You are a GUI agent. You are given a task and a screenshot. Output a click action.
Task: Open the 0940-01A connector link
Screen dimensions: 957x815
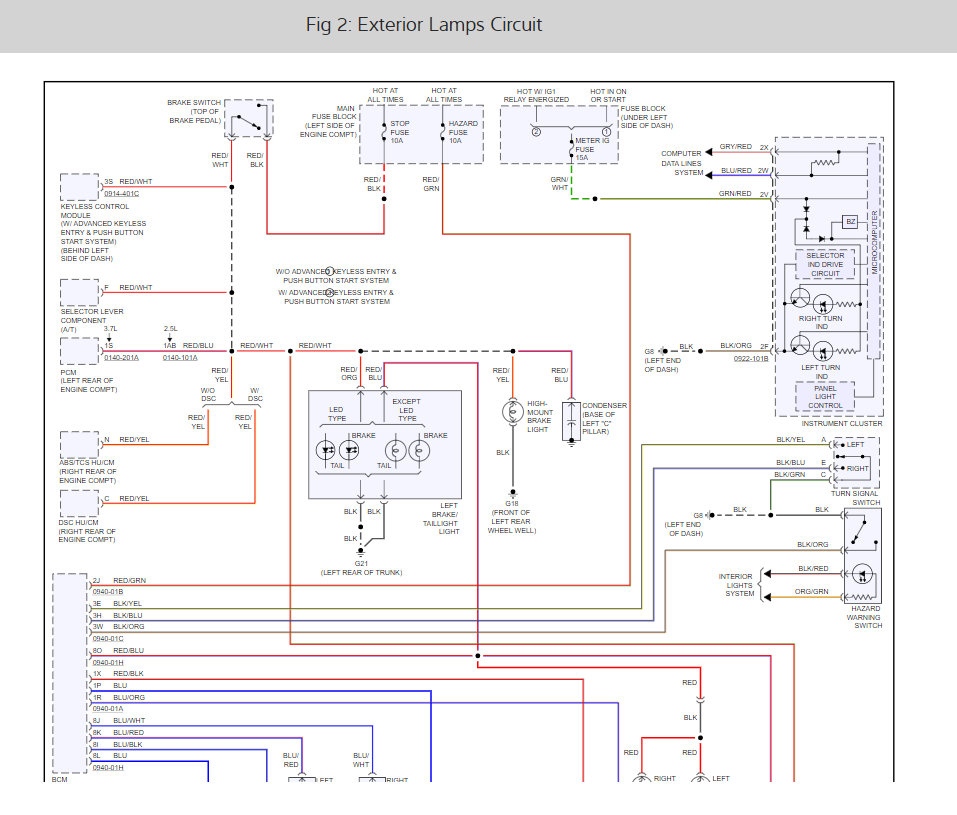point(108,709)
